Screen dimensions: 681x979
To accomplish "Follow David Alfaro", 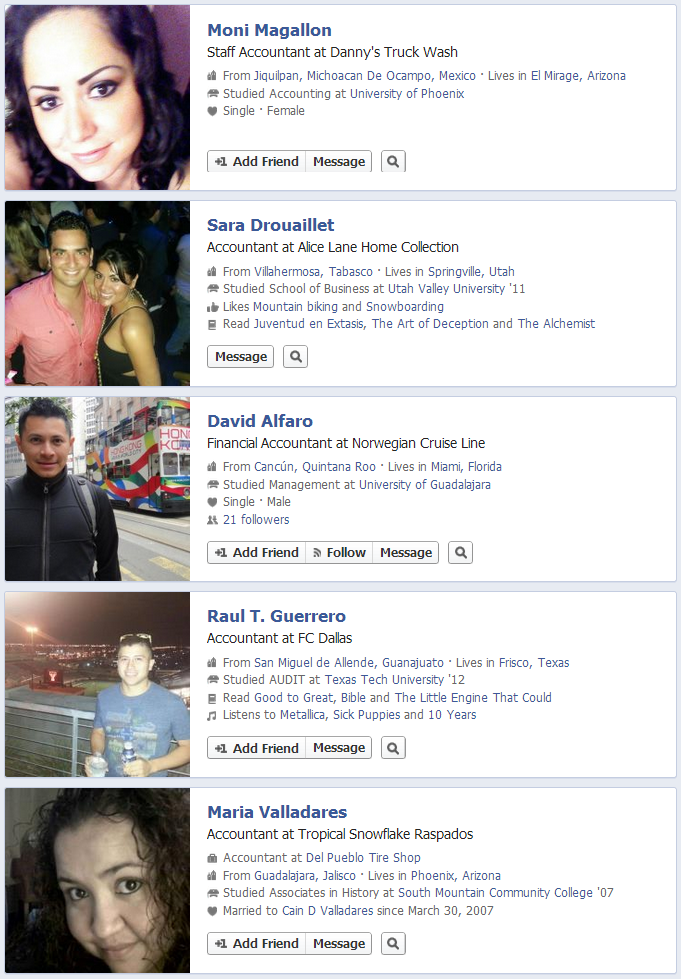I will pos(339,552).
